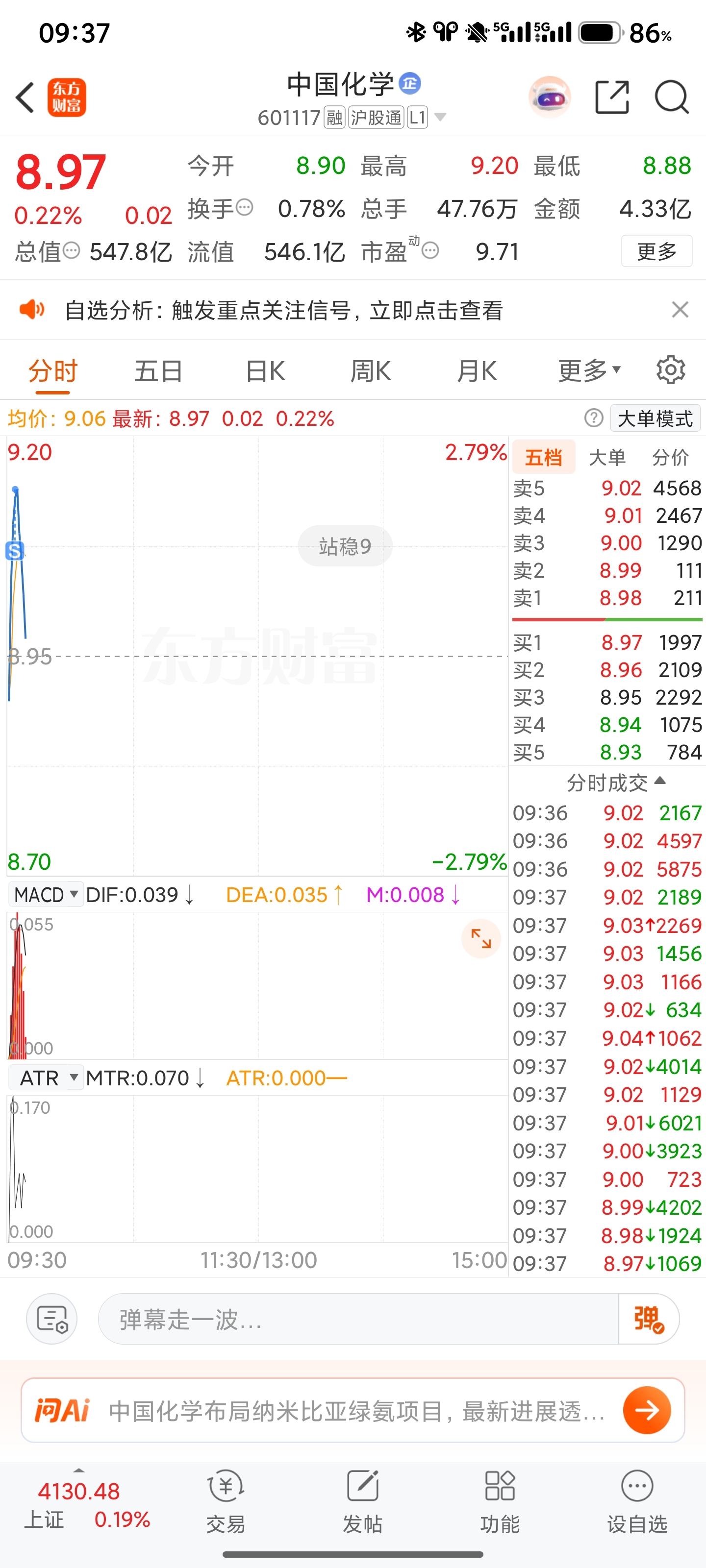Tap 卖1 row at 8.98
This screenshot has height=1568, width=706.
(x=607, y=598)
